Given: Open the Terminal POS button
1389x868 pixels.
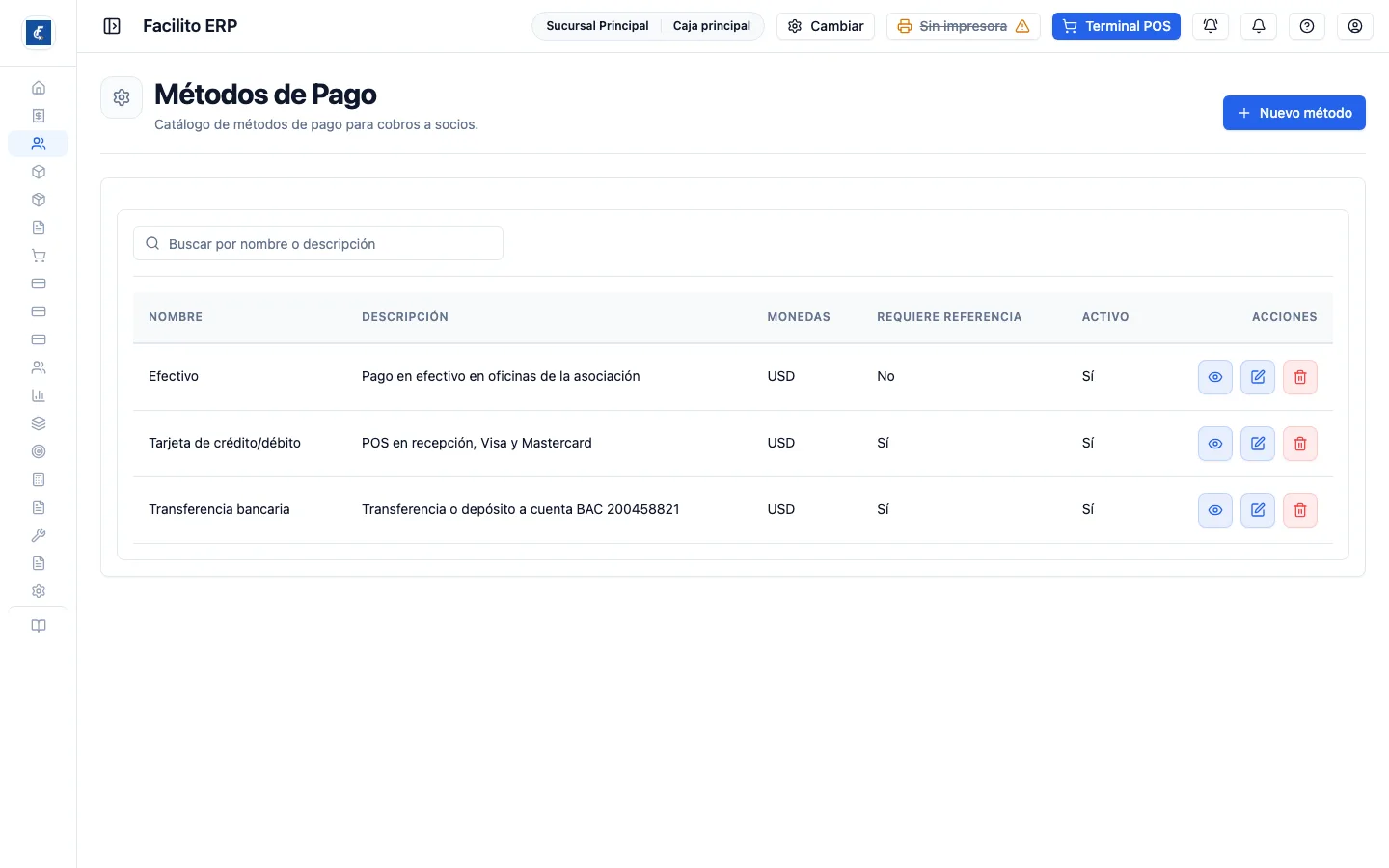Looking at the screenshot, I should point(1116,26).
